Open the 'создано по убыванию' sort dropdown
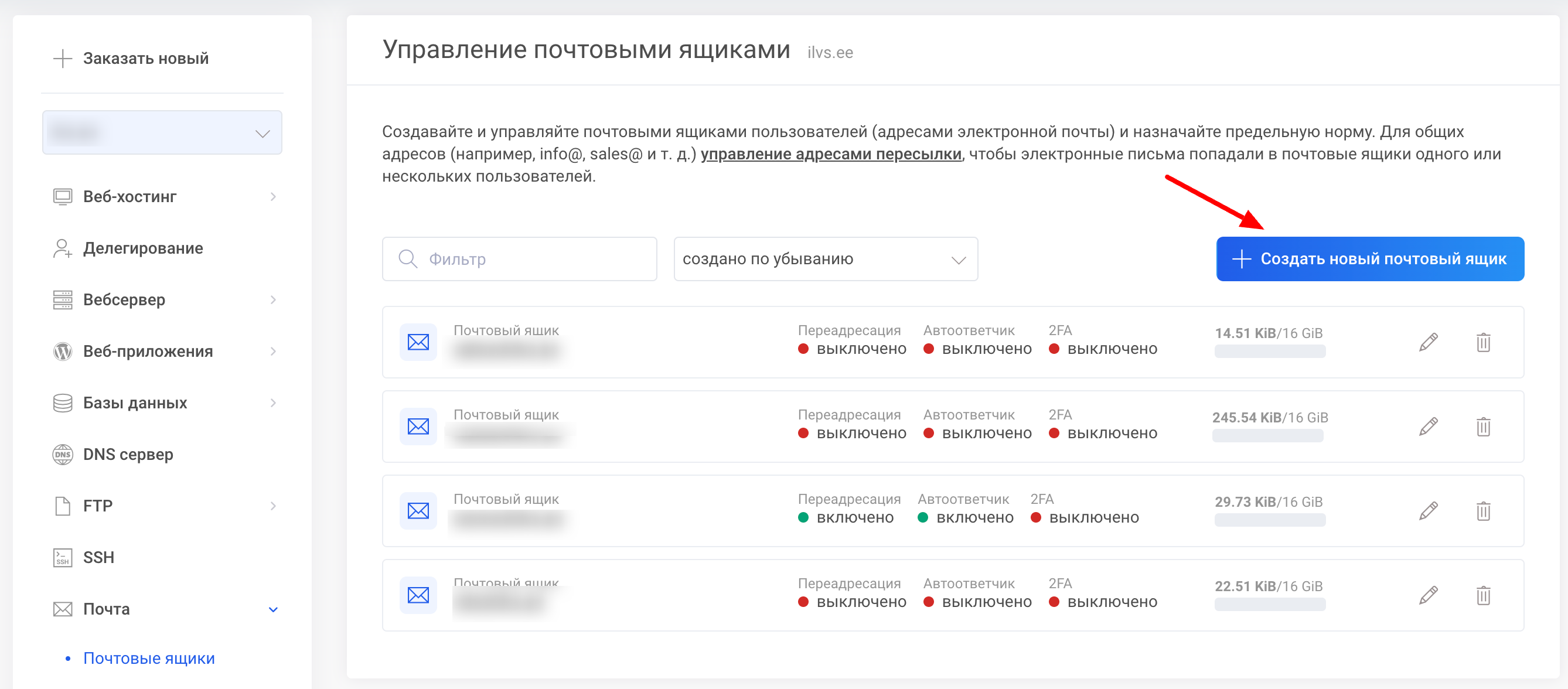The image size is (1568, 689). pos(826,259)
